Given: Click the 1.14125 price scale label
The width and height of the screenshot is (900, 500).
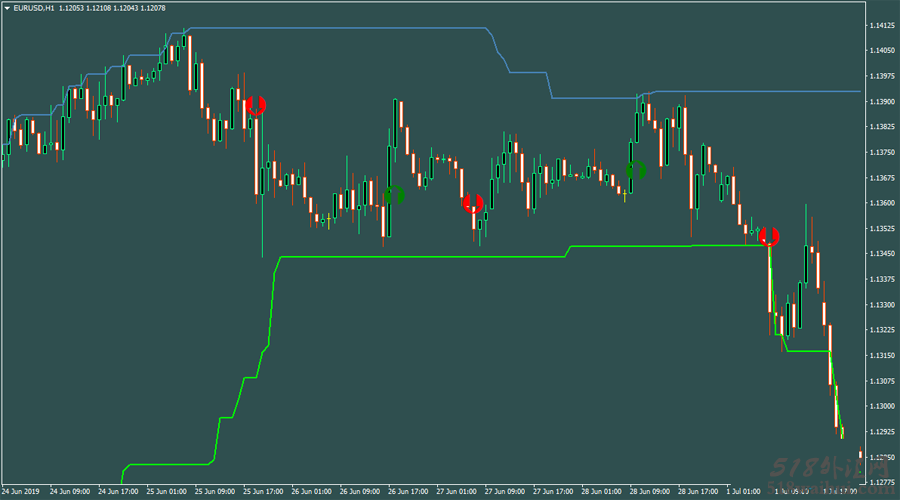Looking at the screenshot, I should click(882, 25).
